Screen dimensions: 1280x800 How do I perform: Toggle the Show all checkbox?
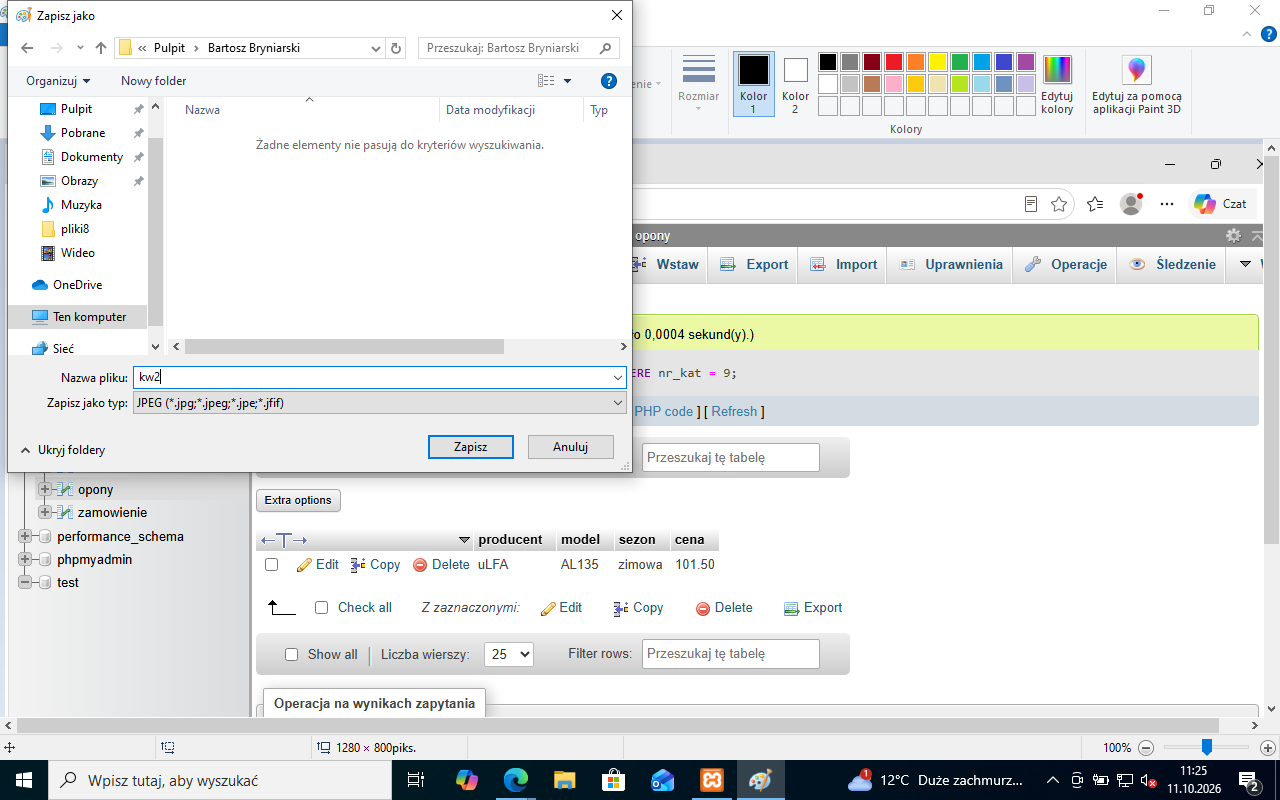292,654
